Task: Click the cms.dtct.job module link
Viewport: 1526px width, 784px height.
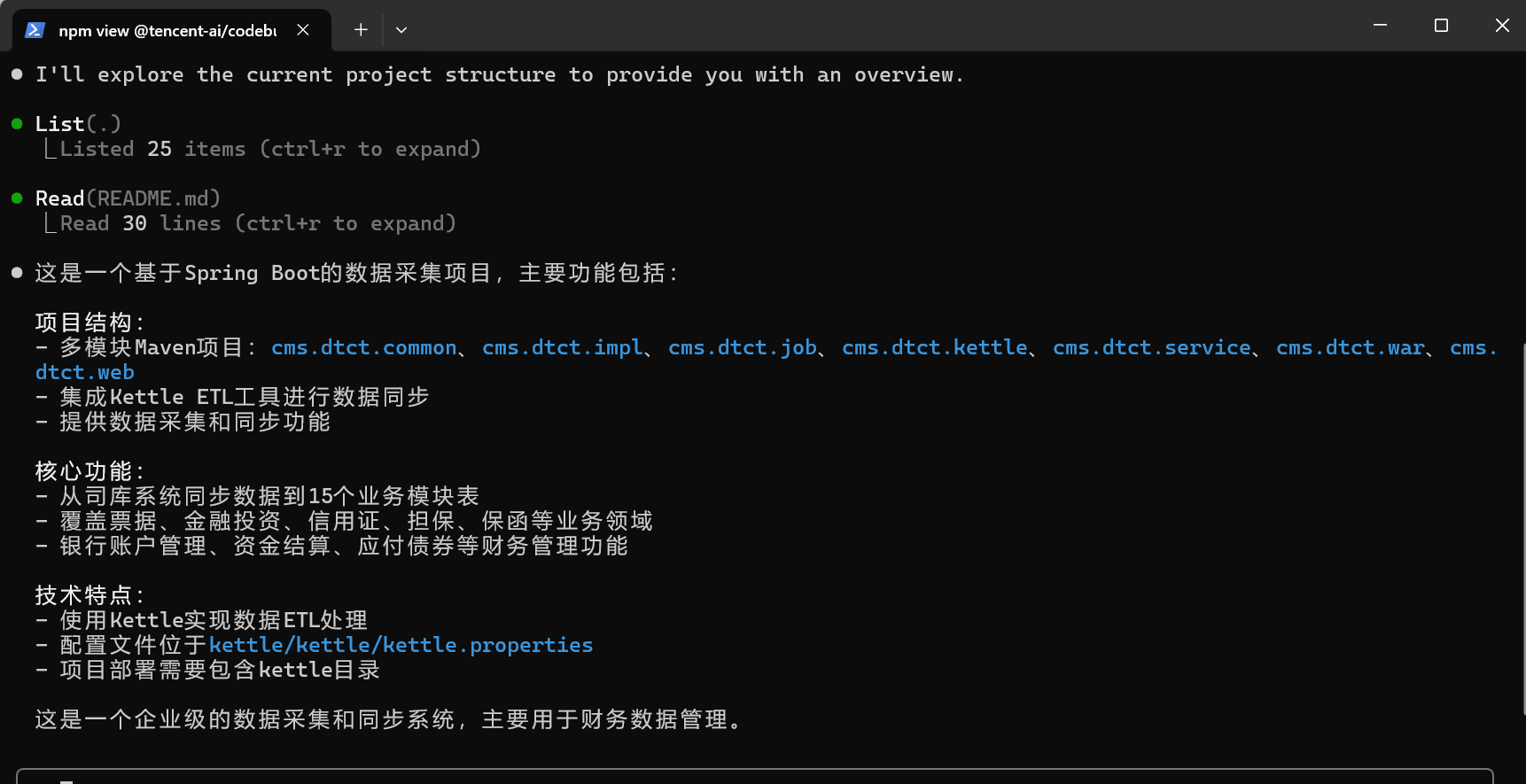Action: [x=742, y=347]
